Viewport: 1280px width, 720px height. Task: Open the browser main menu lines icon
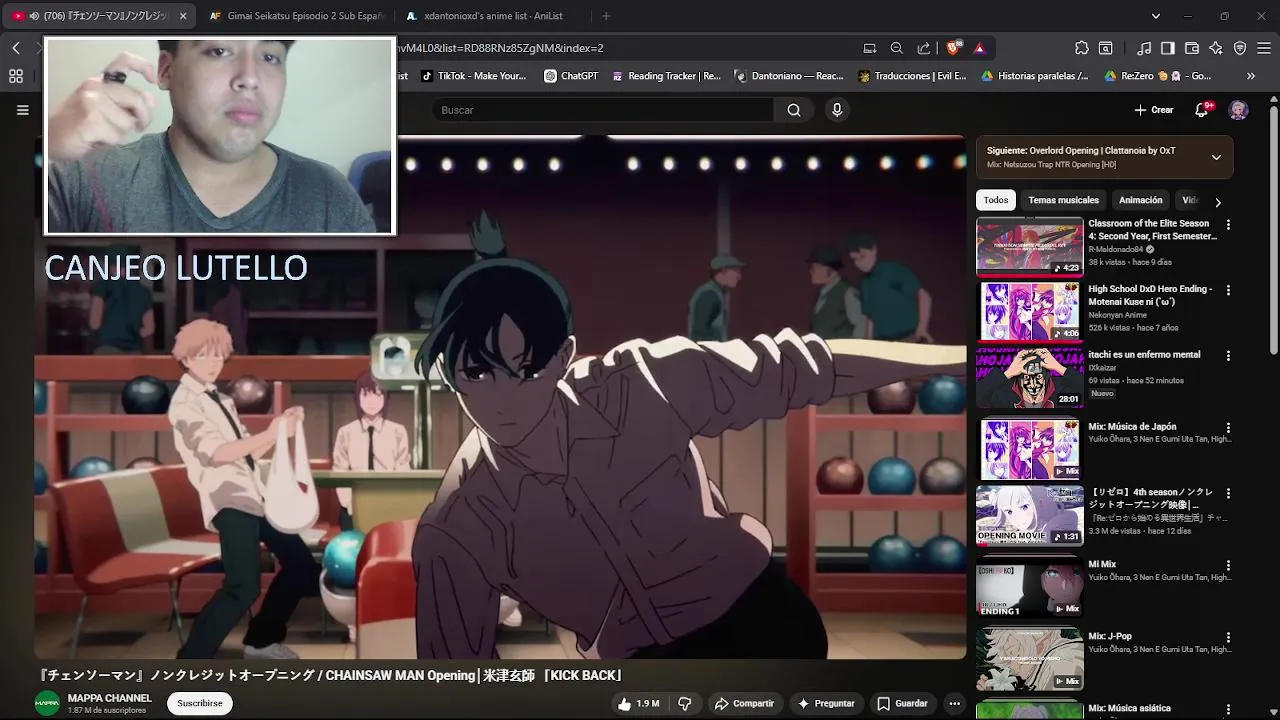click(x=1264, y=48)
